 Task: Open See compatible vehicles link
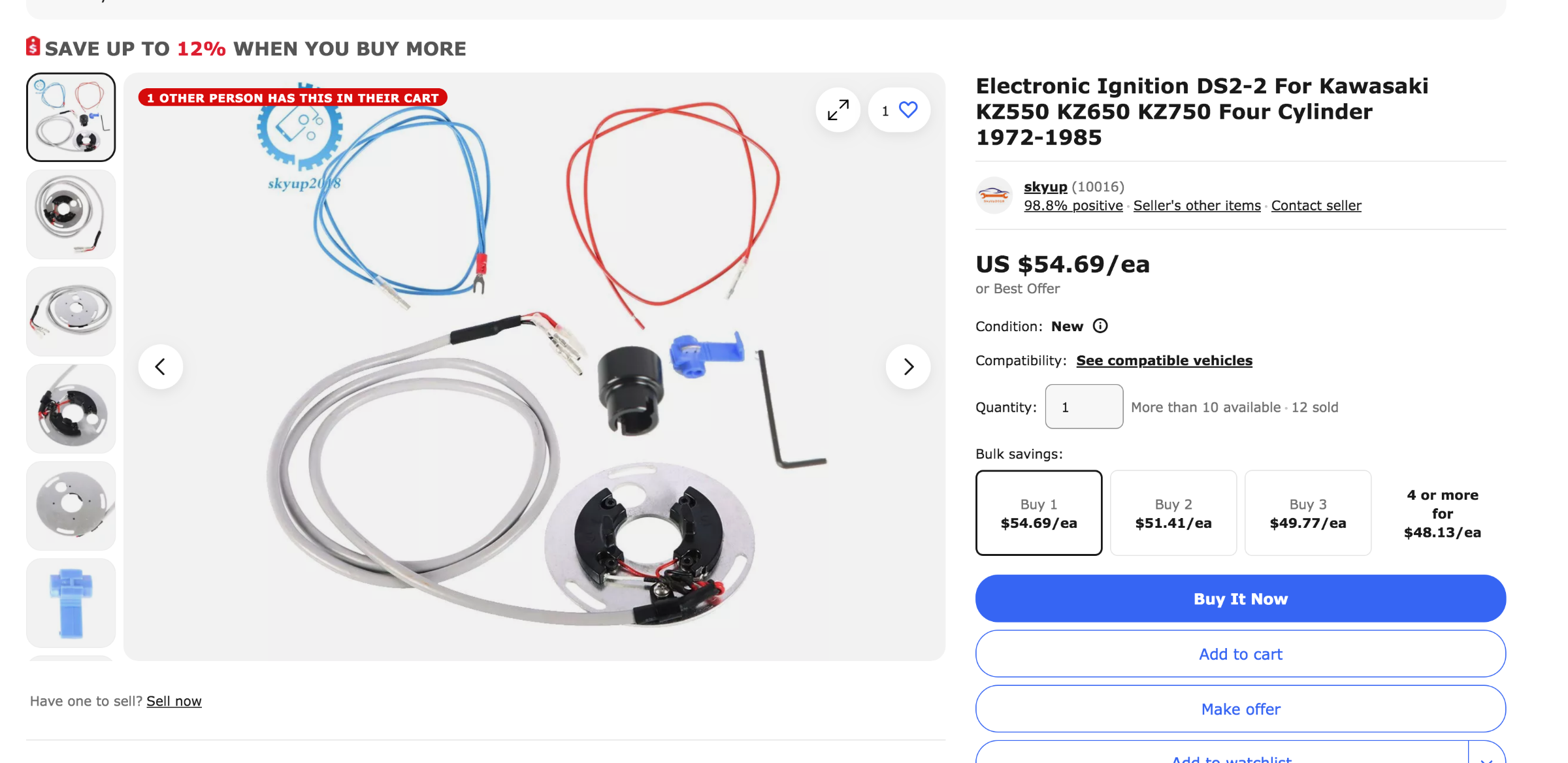pyautogui.click(x=1164, y=361)
